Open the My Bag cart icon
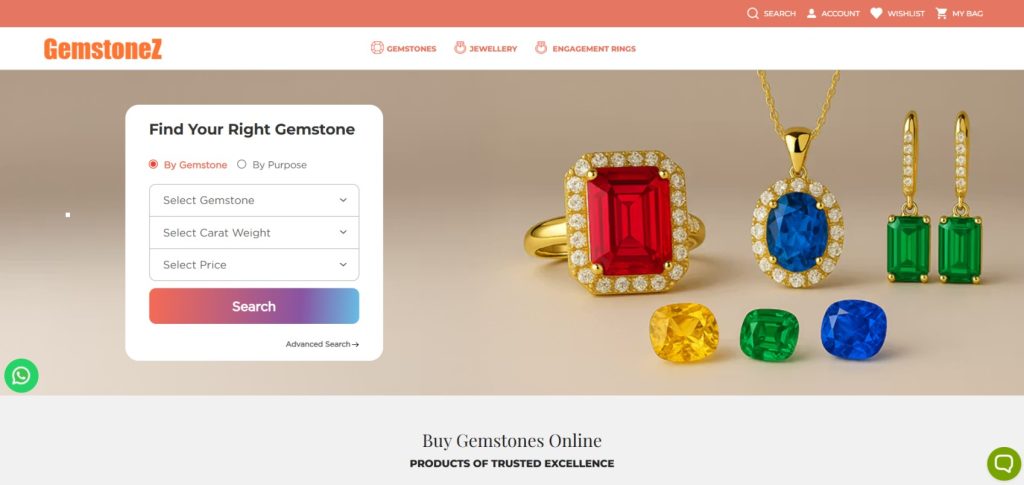This screenshot has width=1024, height=485. click(941, 13)
